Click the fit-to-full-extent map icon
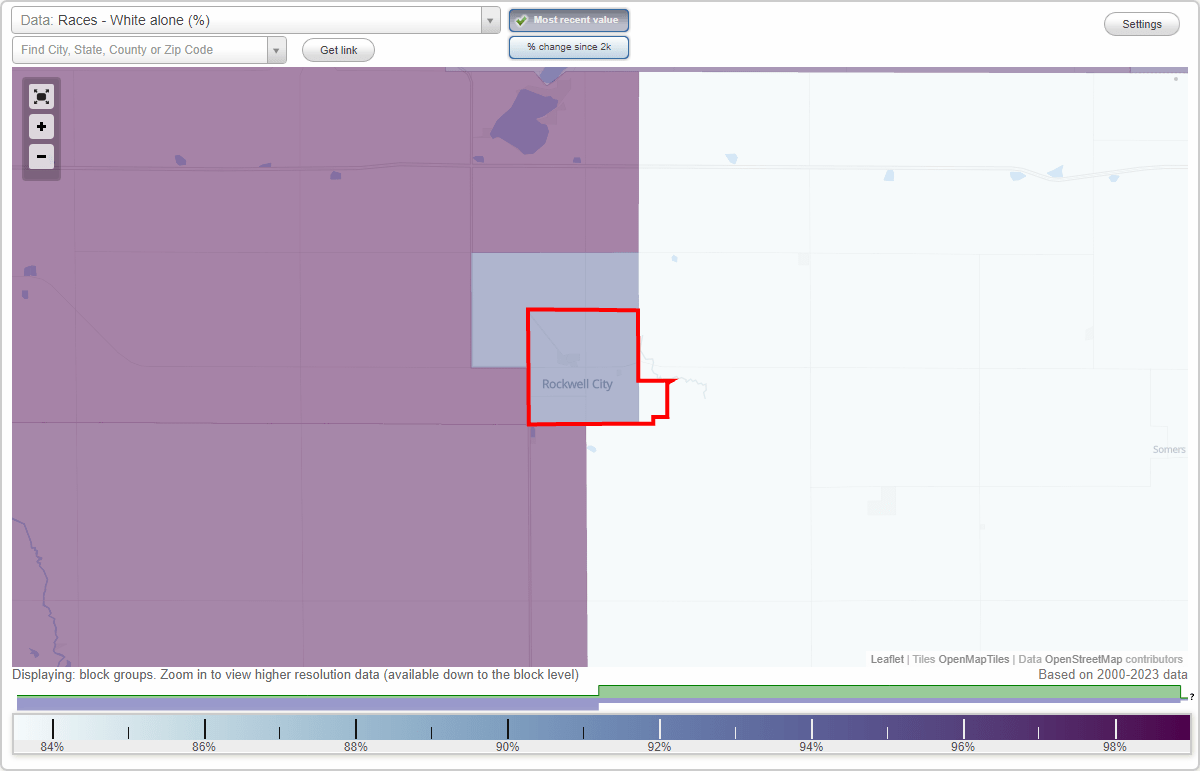This screenshot has height=771, width=1200. tap(41, 96)
